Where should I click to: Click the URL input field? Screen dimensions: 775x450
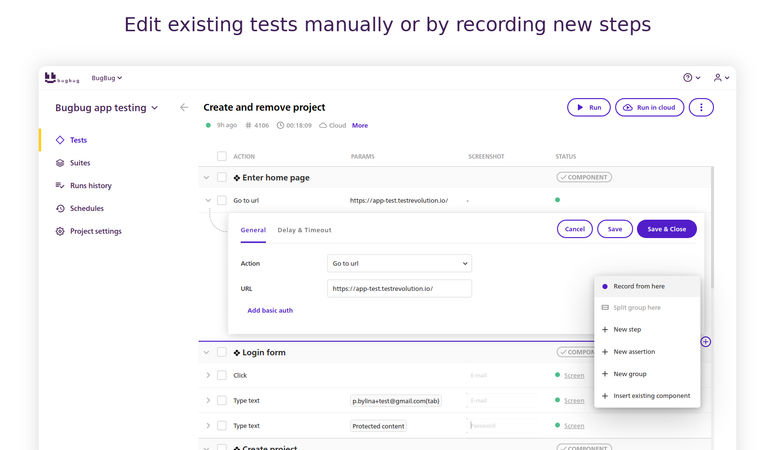click(399, 289)
